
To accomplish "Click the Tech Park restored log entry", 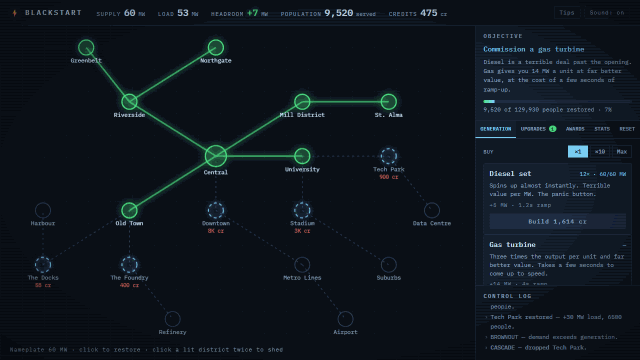I will click(556, 322).
